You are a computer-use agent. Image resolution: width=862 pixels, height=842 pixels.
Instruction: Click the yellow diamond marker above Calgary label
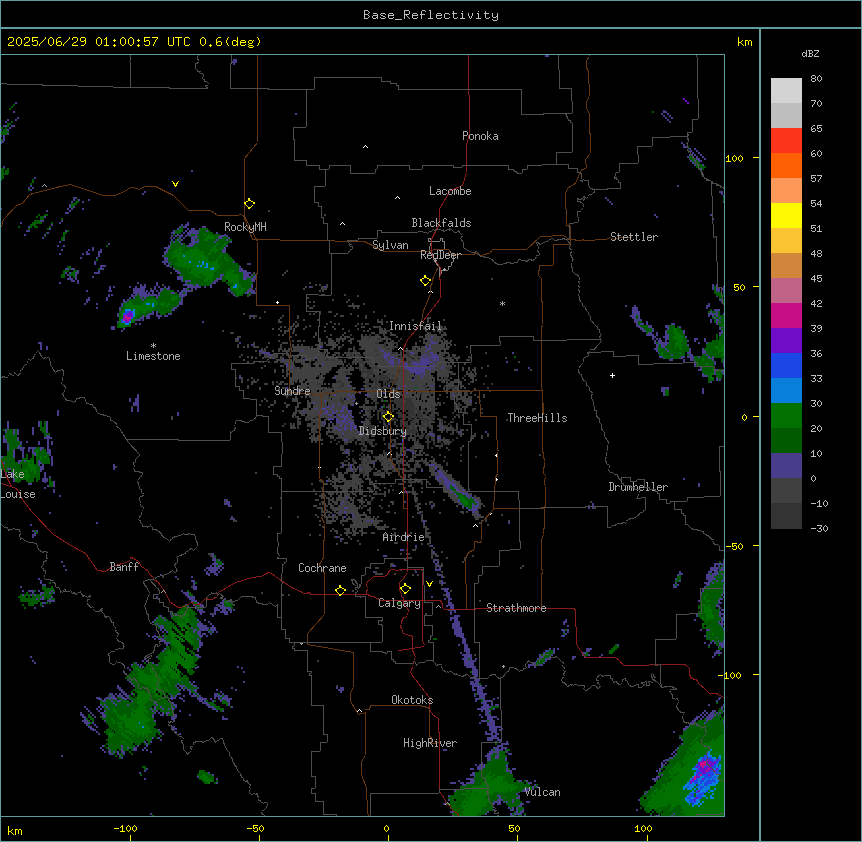click(x=405, y=589)
